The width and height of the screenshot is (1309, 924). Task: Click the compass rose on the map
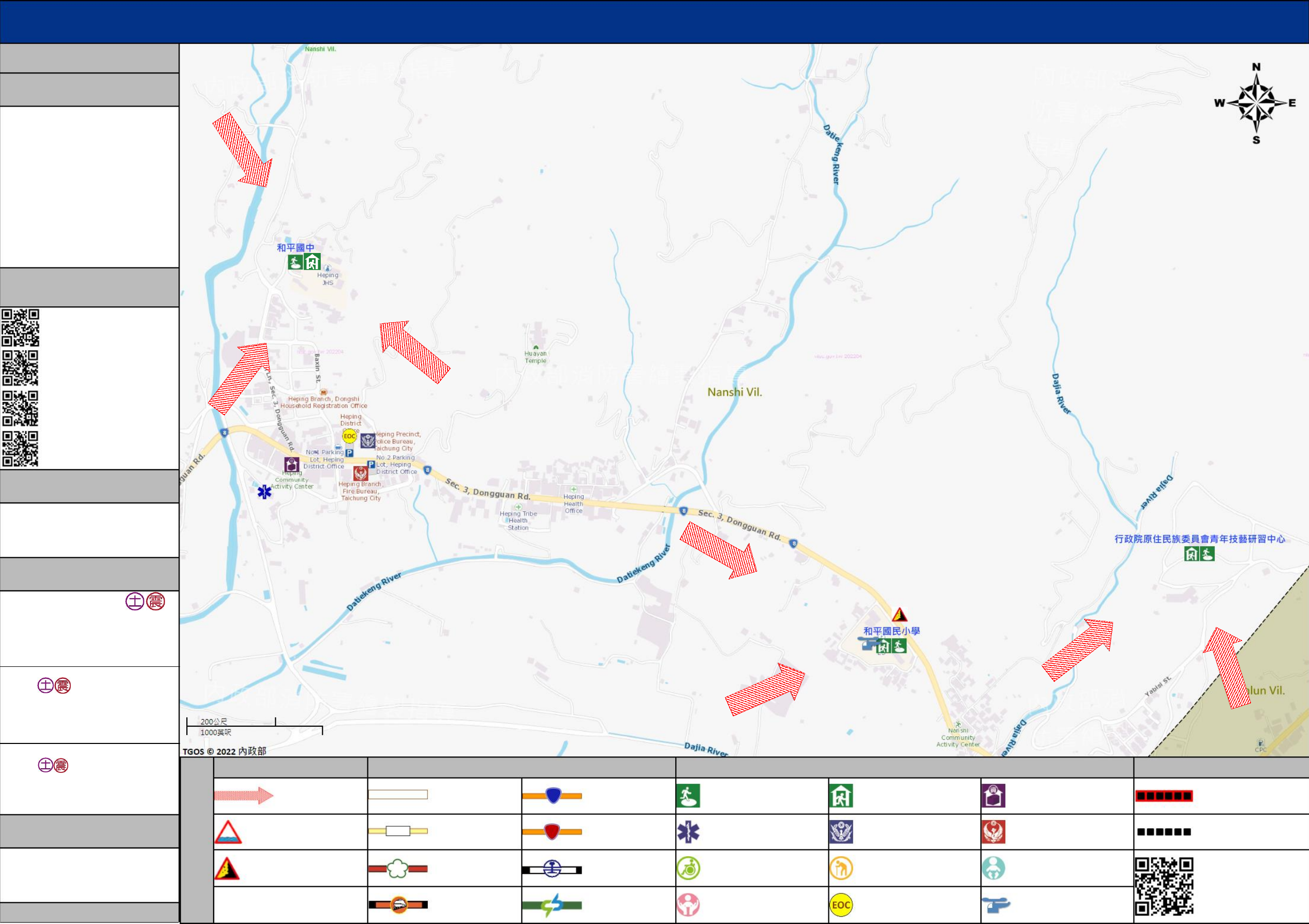[1256, 103]
